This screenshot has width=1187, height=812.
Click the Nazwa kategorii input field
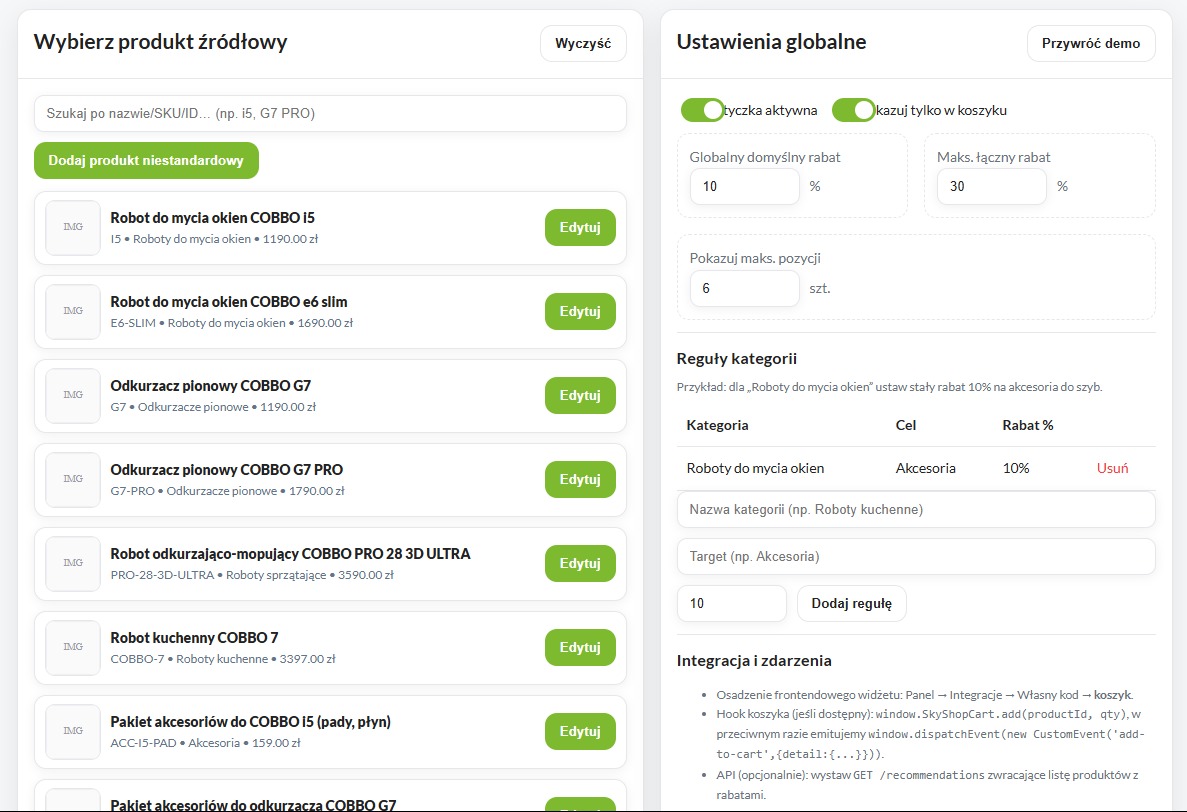(x=915, y=510)
